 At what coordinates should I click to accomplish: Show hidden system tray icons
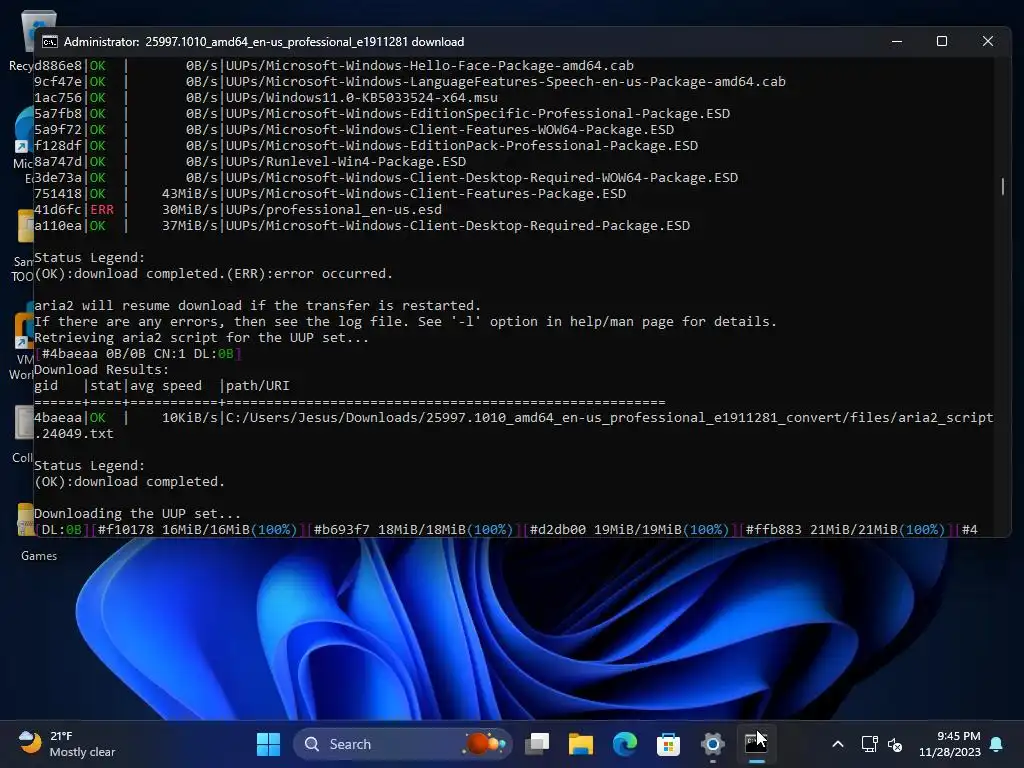838,744
